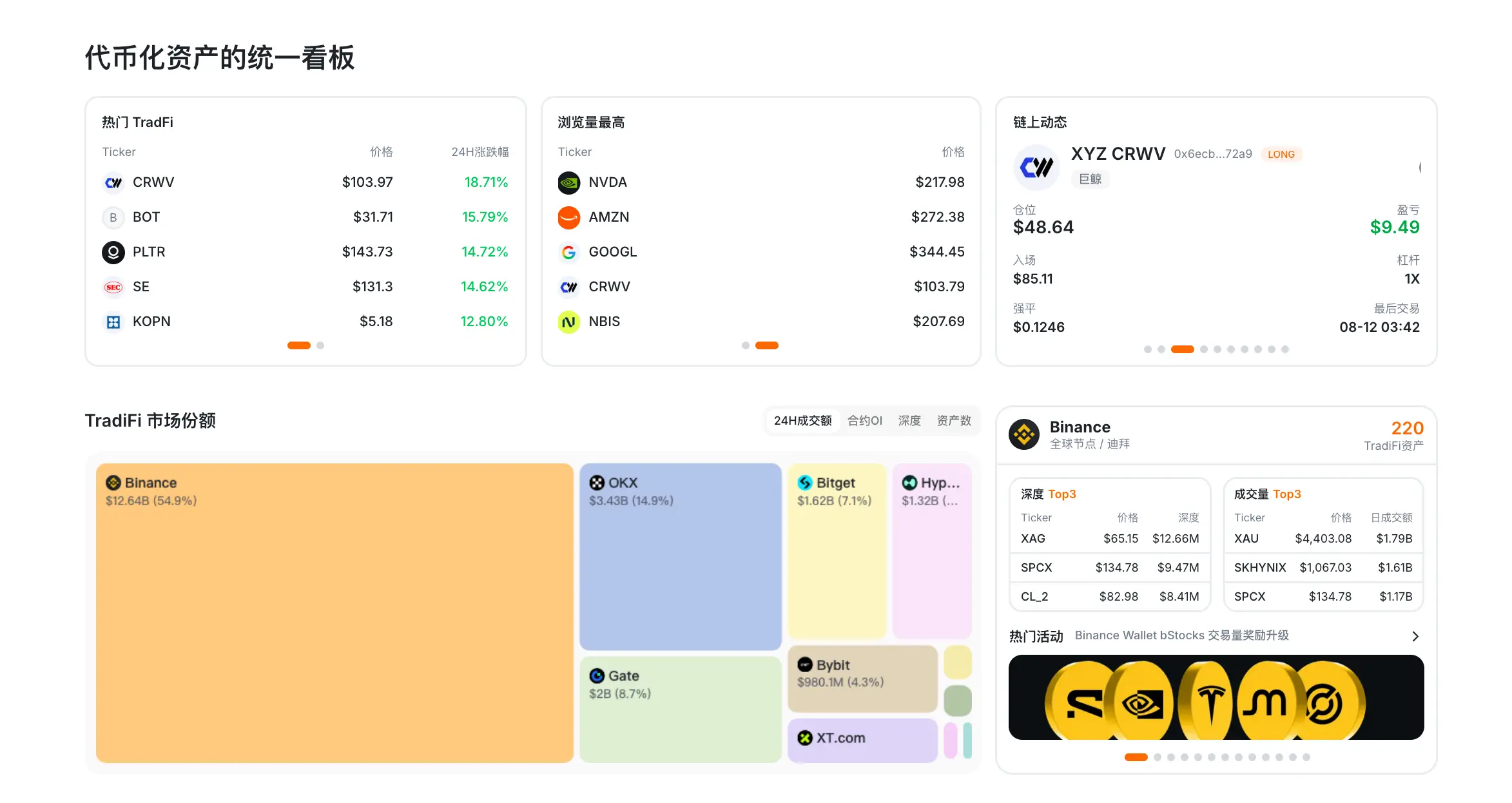Image resolution: width=1512 pixels, height=803 pixels.
Task: Click the OKX icon in the treemap
Action: click(x=597, y=483)
